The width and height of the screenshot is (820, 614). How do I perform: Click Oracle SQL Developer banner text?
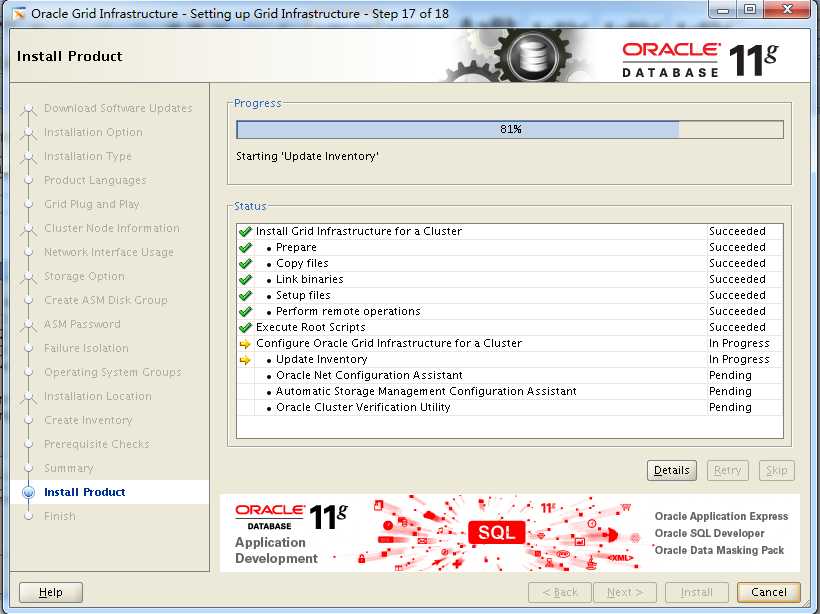[x=709, y=533]
